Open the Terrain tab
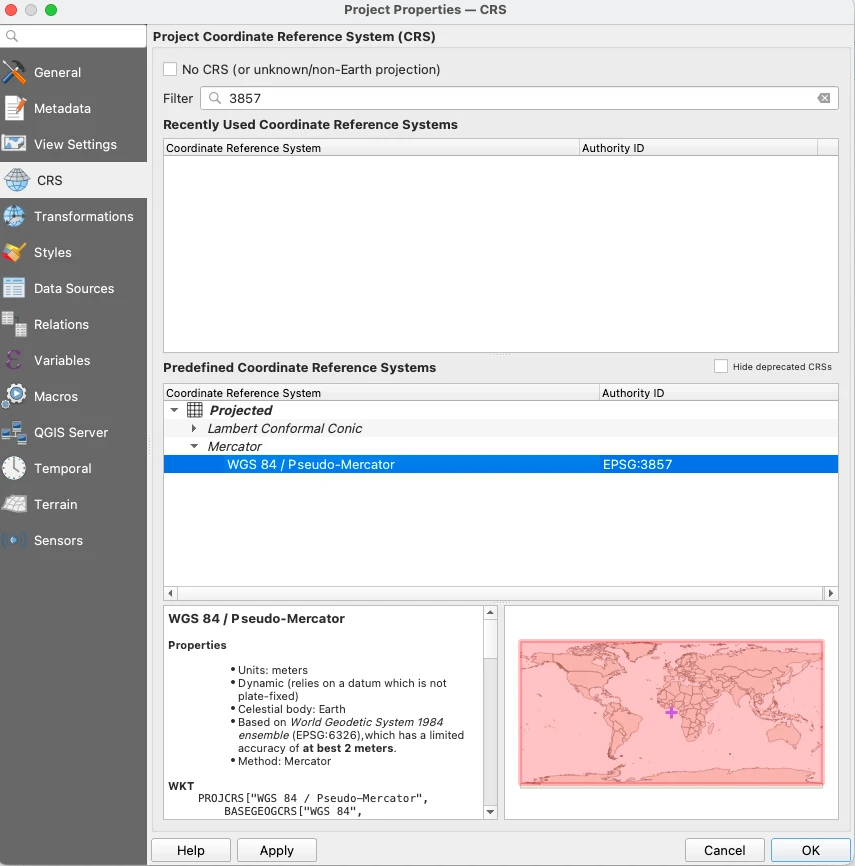This screenshot has height=866, width=855. pos(73,504)
